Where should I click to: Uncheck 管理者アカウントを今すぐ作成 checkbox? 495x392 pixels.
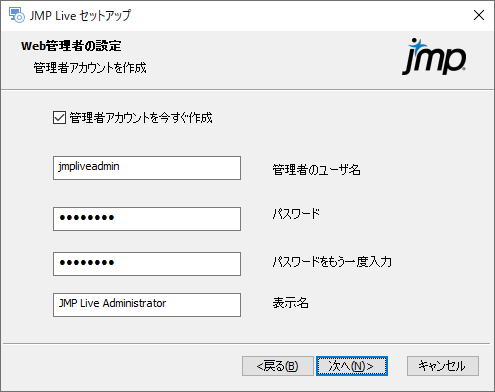(59, 118)
